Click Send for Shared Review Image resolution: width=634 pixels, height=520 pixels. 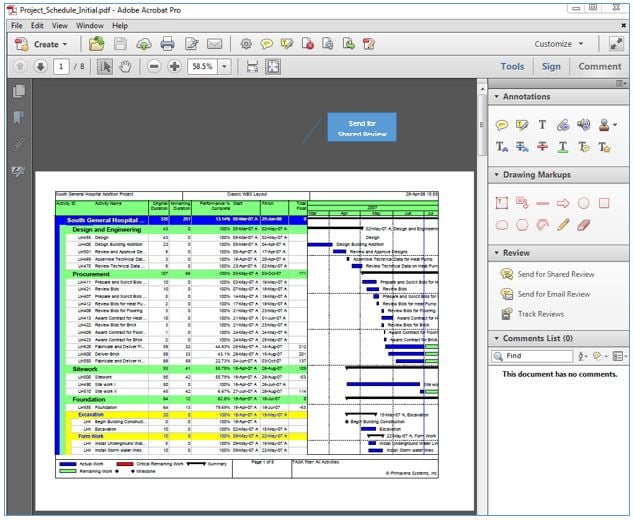[556, 274]
